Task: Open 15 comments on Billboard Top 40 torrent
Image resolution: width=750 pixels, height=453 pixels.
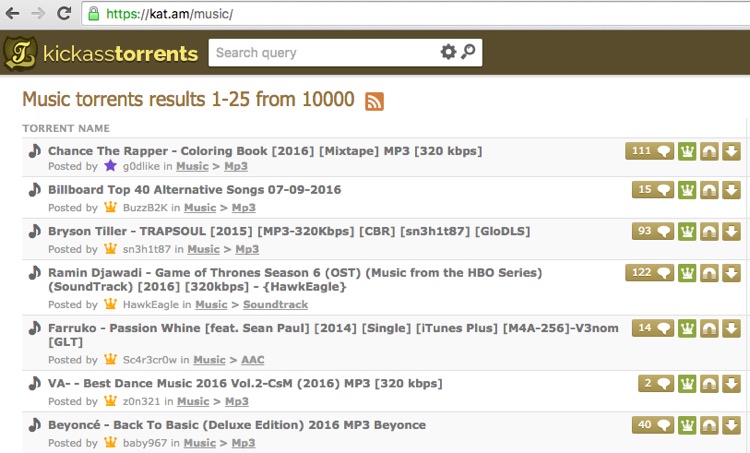Action: (653, 190)
